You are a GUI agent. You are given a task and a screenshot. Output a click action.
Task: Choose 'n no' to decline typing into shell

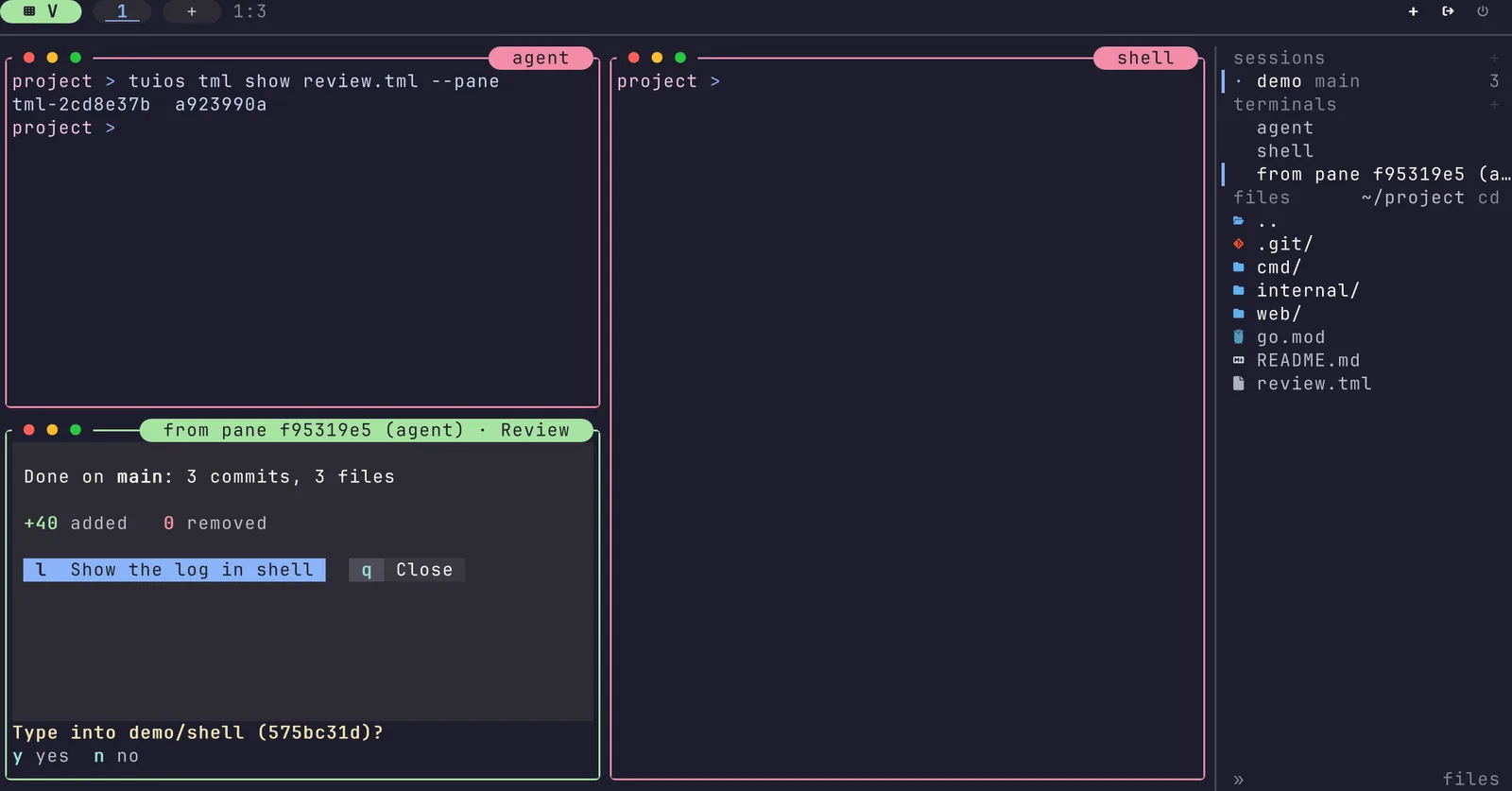[x=116, y=756]
